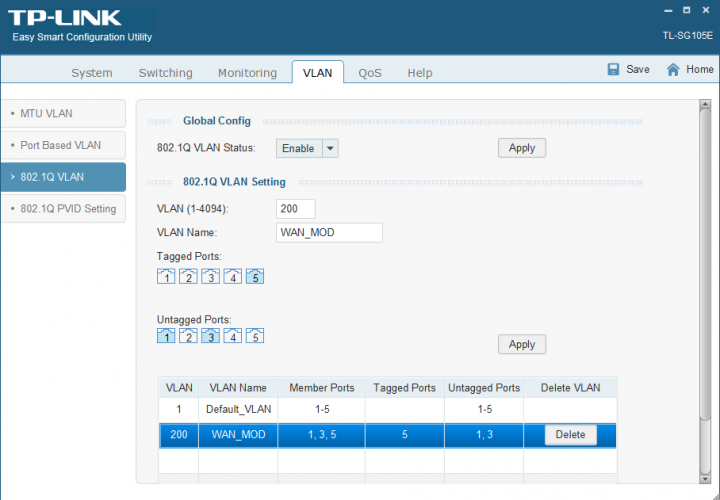Click scrollbar up arrow

tap(705, 104)
